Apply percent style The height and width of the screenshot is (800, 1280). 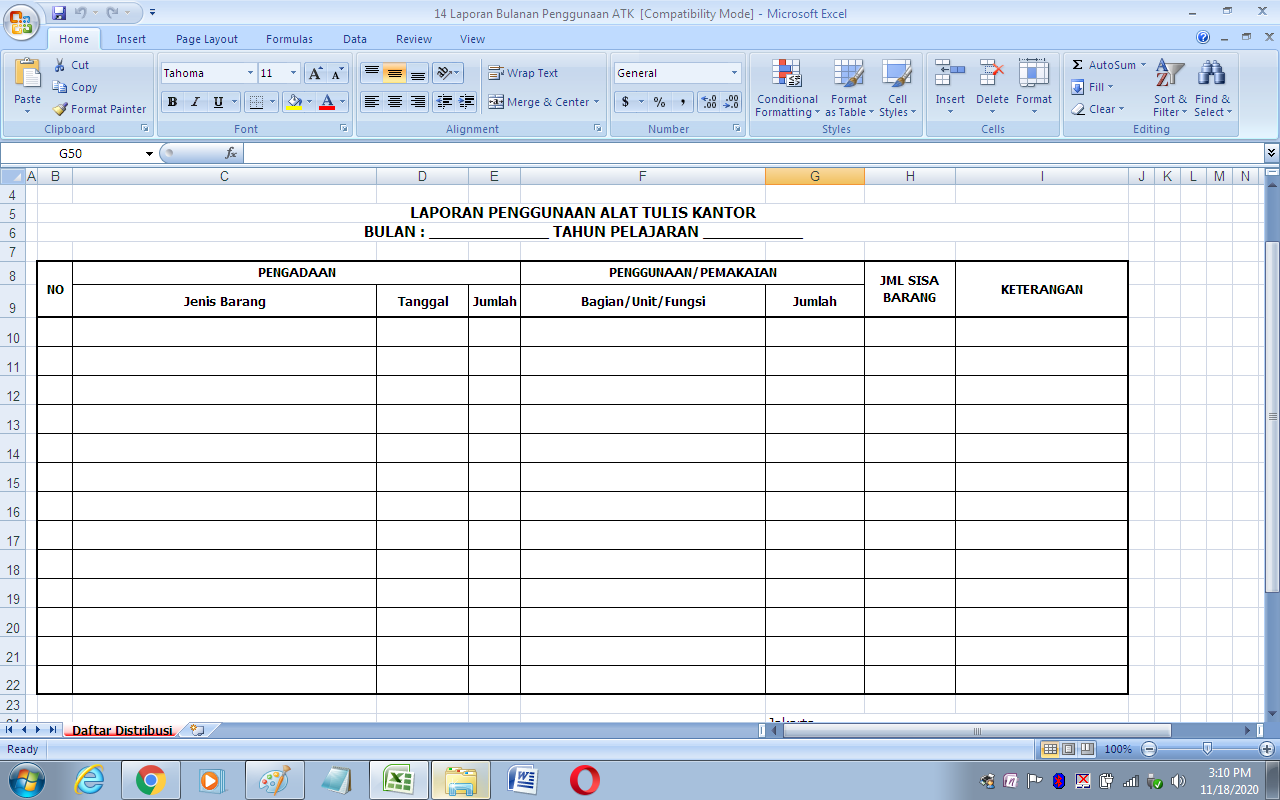coord(659,102)
